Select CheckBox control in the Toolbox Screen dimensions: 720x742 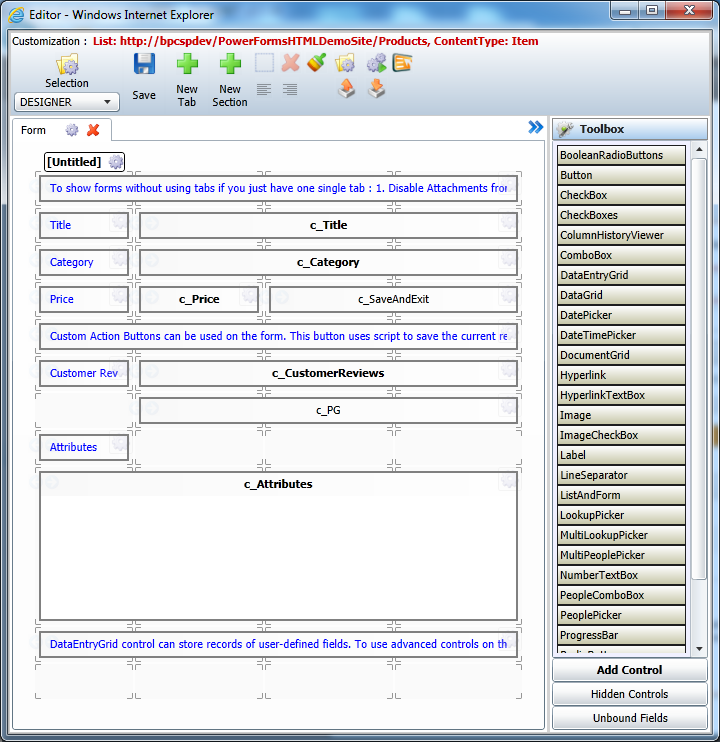[622, 195]
